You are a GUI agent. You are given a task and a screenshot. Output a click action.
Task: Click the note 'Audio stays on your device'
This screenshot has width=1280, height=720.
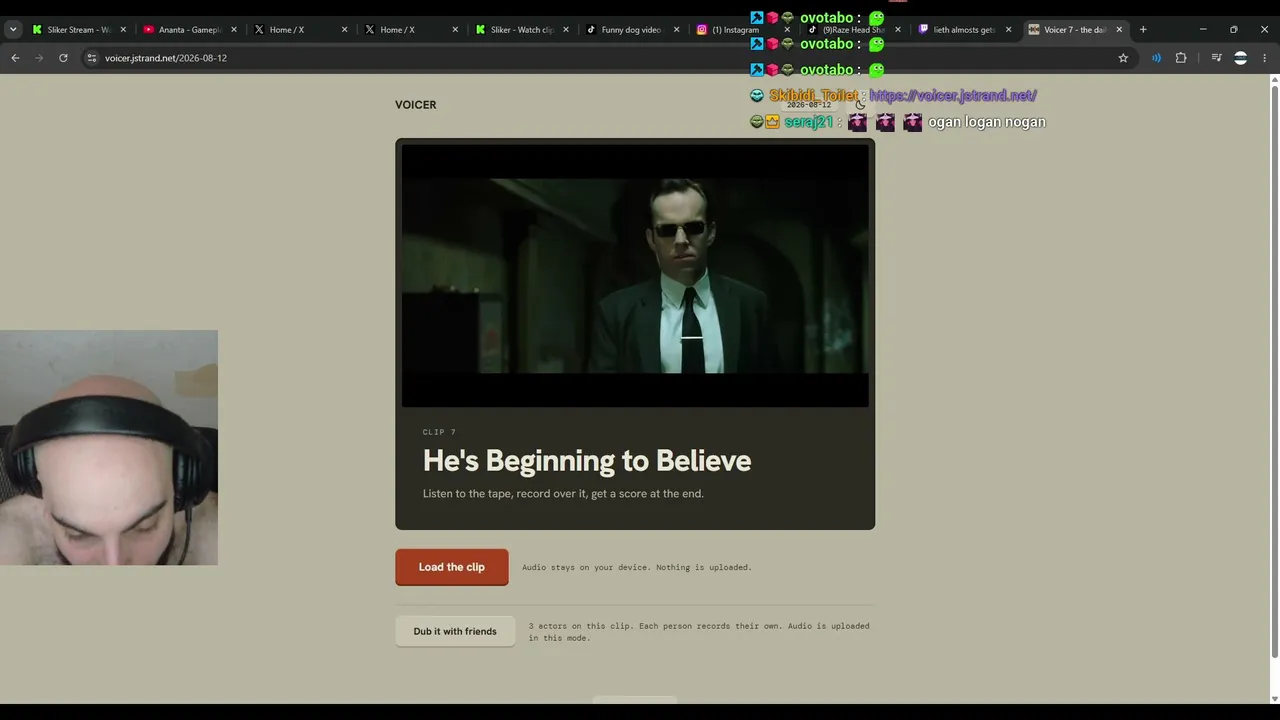[636, 567]
